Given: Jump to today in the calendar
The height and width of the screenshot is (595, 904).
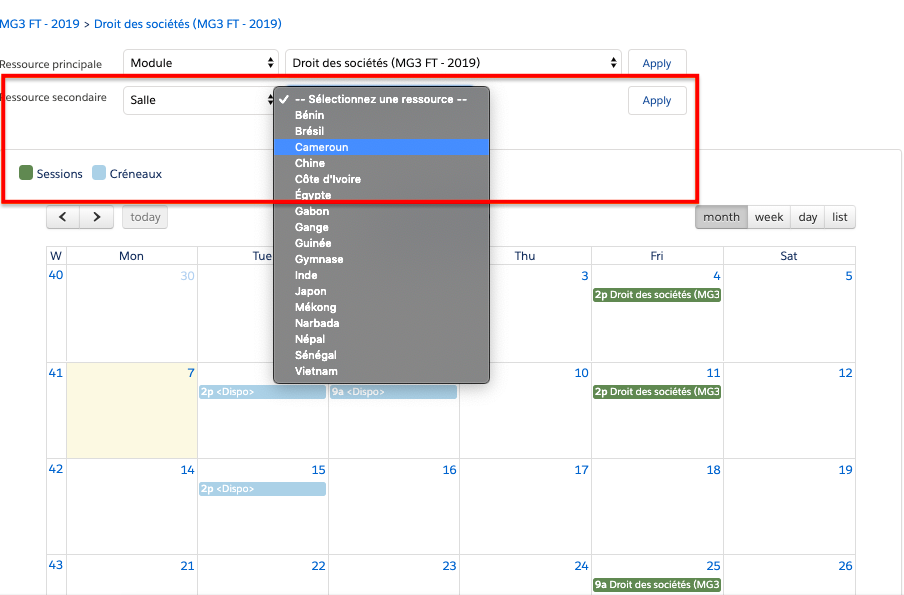Looking at the screenshot, I should pyautogui.click(x=145, y=217).
